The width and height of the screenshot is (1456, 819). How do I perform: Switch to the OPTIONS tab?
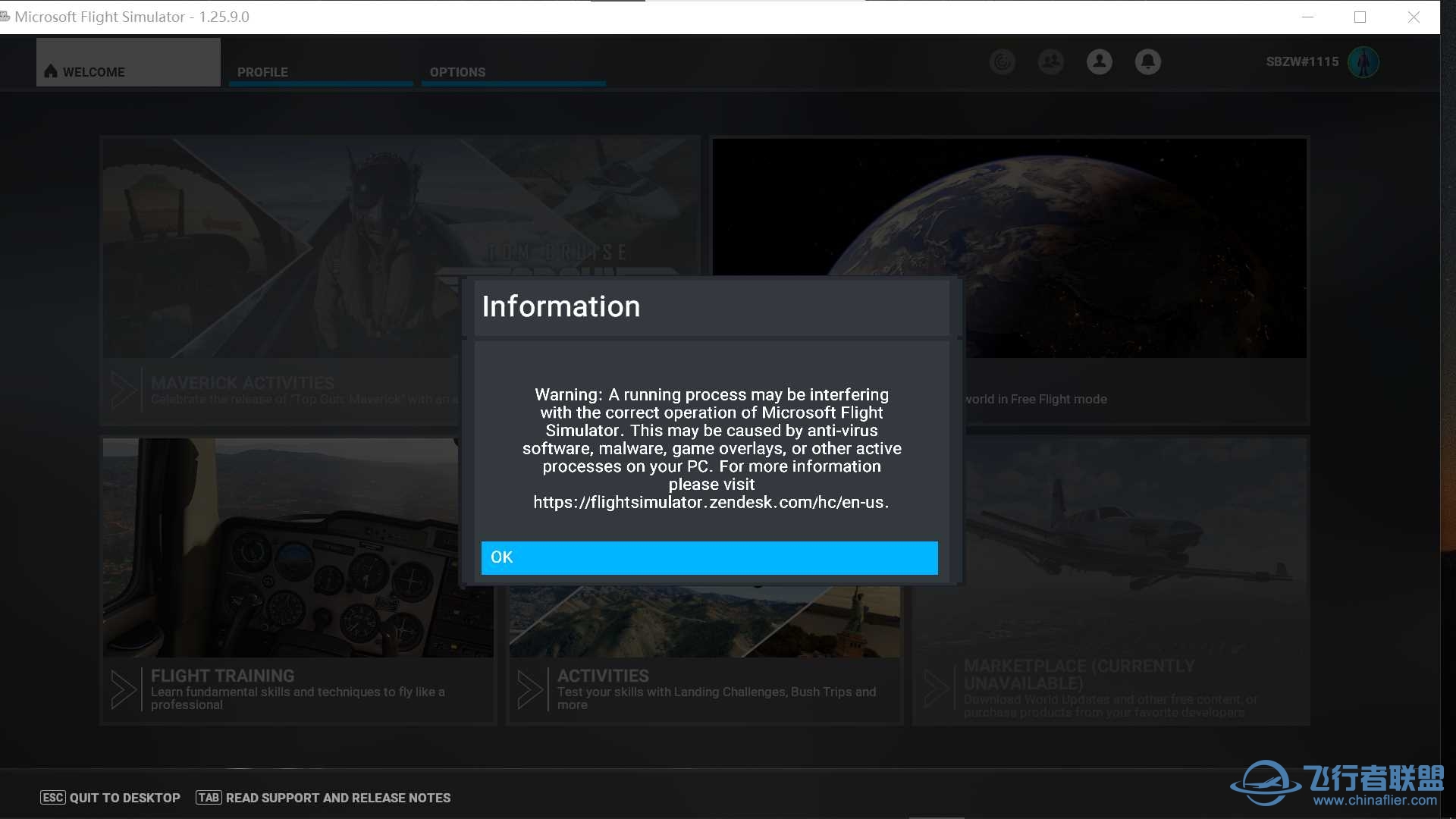(x=513, y=71)
